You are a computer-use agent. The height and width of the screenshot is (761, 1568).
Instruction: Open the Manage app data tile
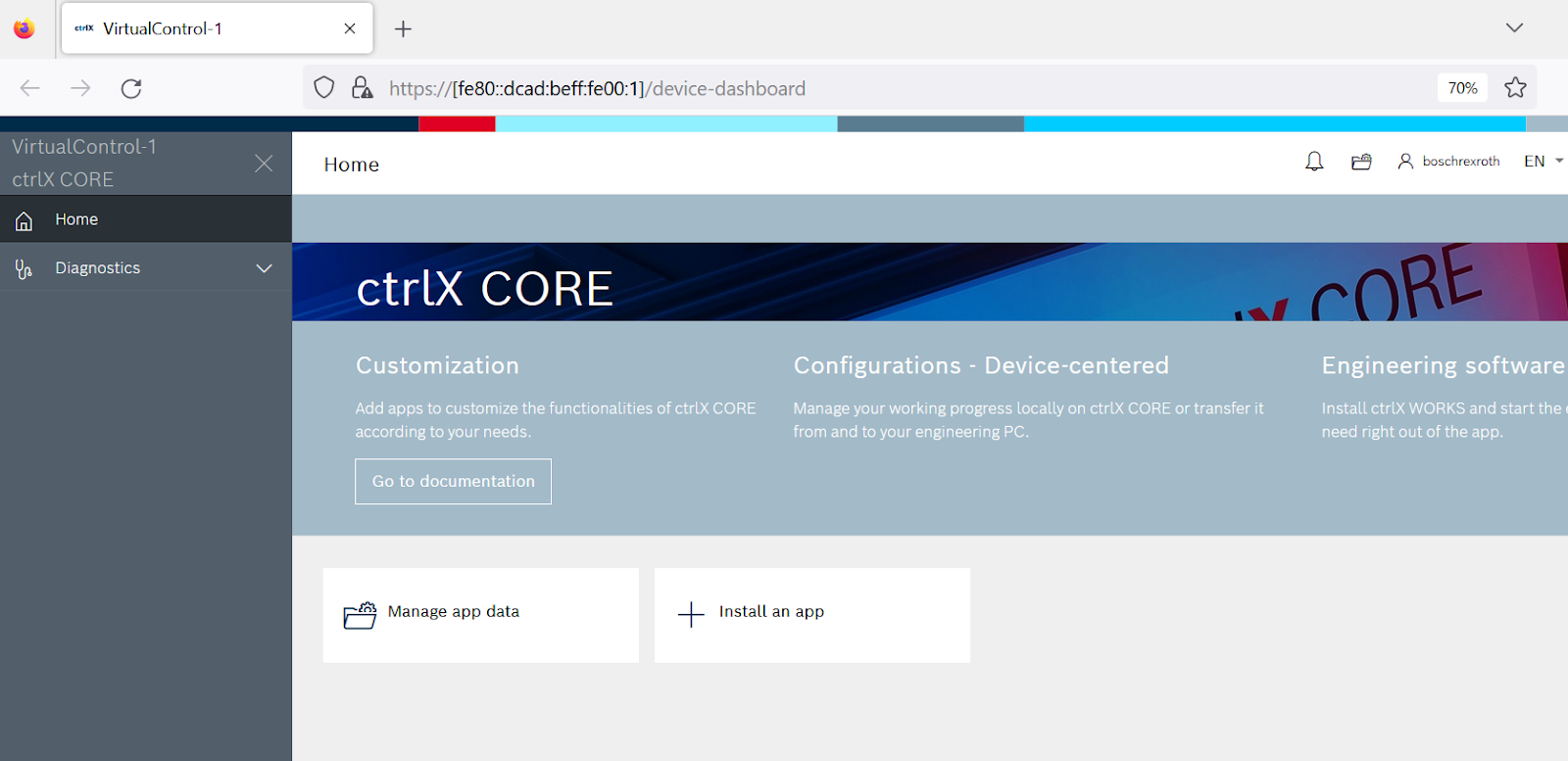pos(481,615)
